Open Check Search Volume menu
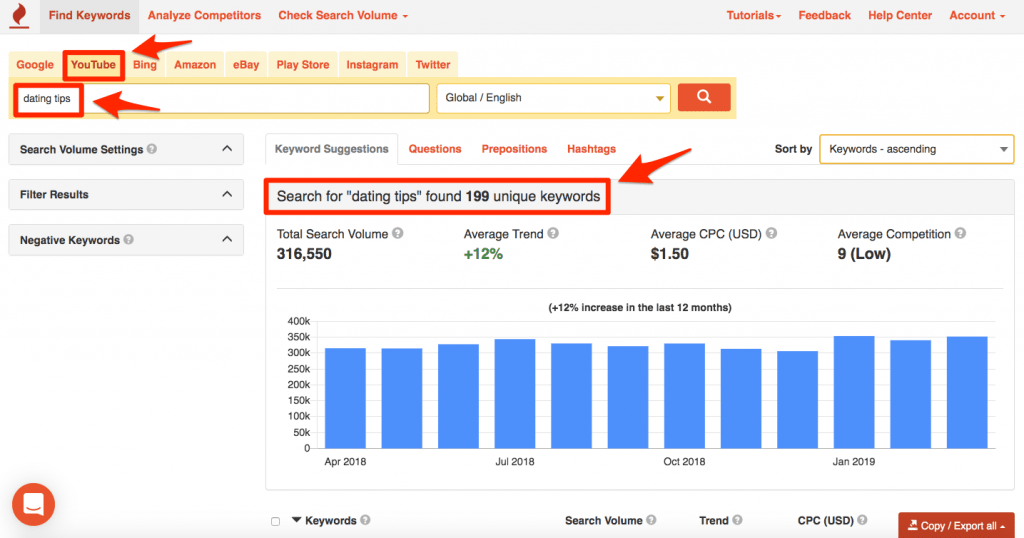1024x538 pixels. (343, 15)
